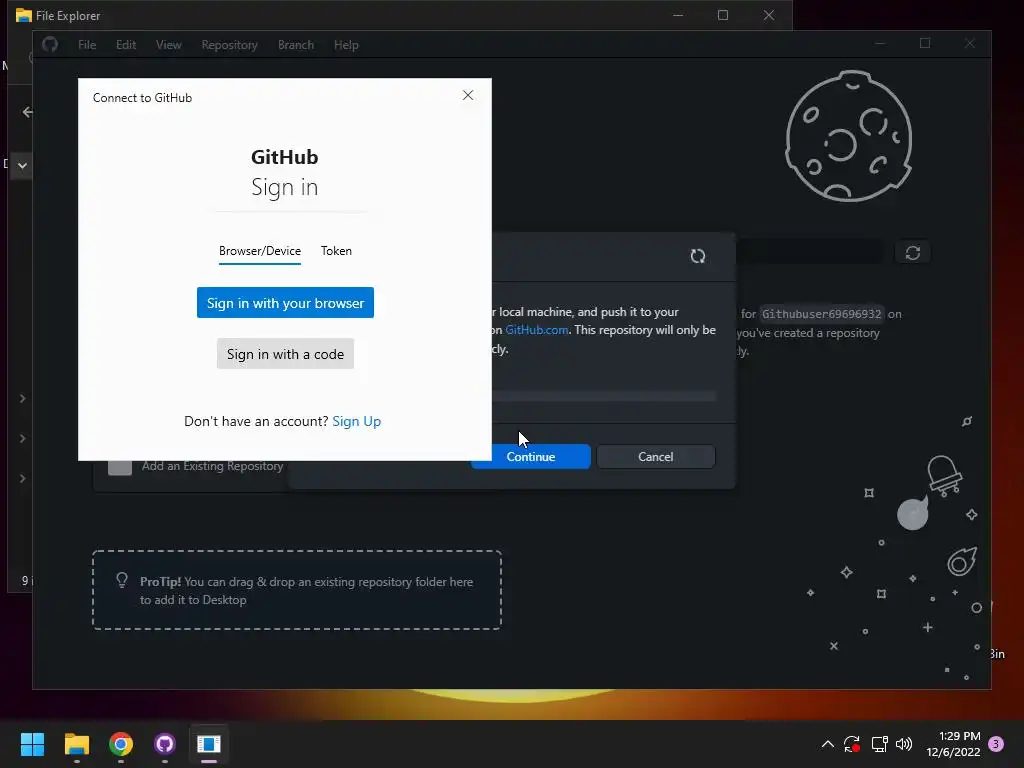1024x768 pixels.
Task: Show hidden system tray icons
Action: click(x=827, y=744)
